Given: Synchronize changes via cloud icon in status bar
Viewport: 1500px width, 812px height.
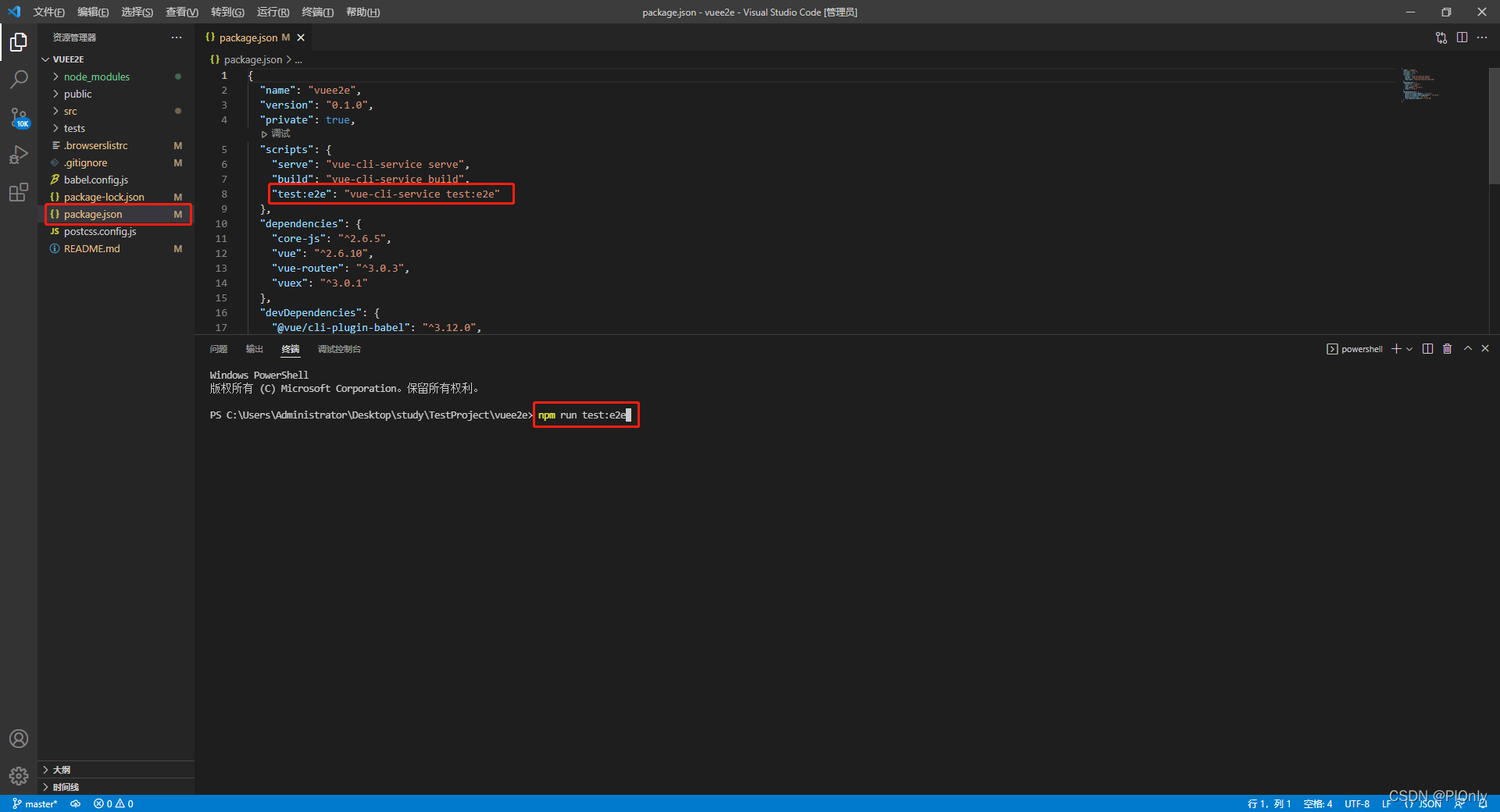Looking at the screenshot, I should click(x=76, y=803).
